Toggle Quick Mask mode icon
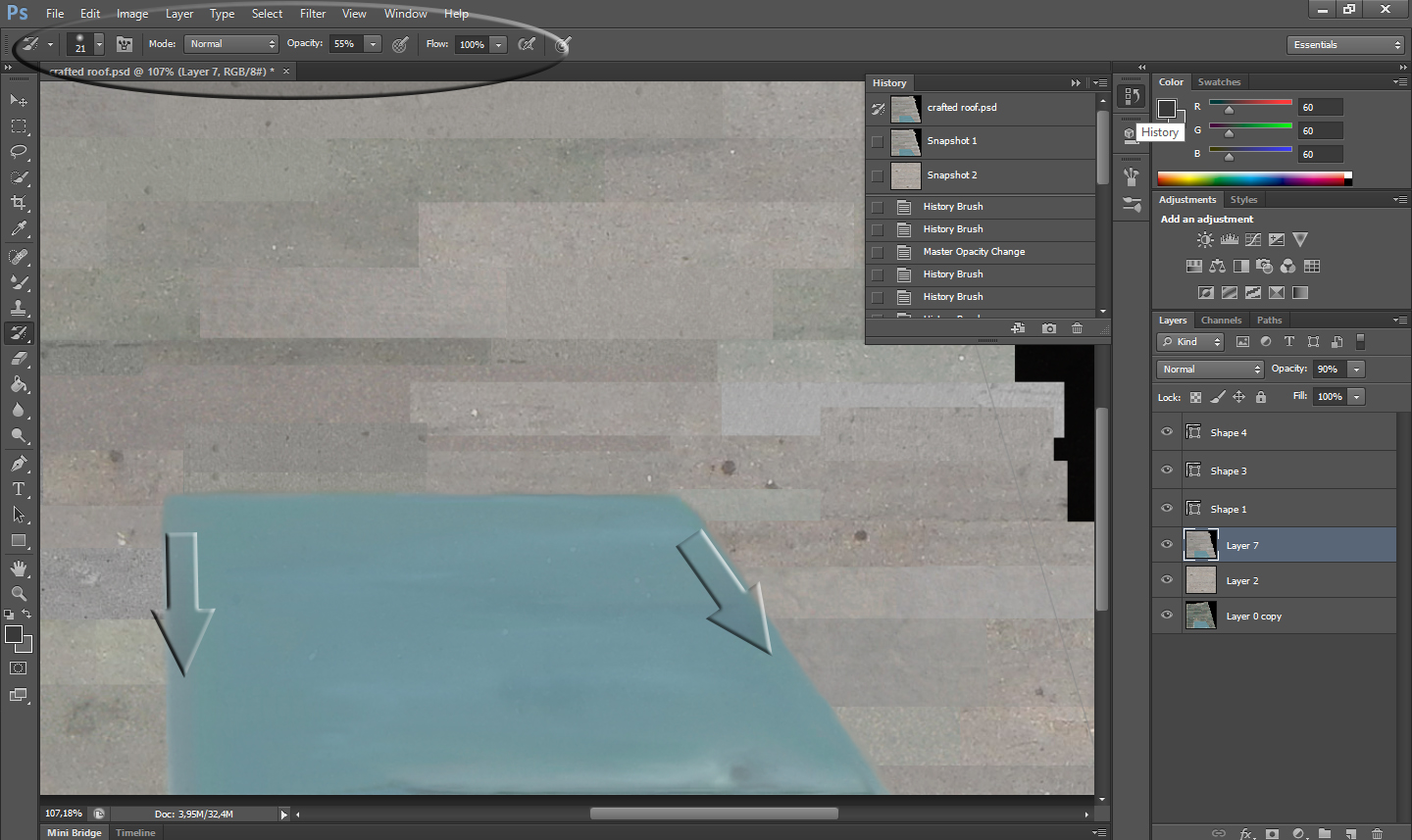 click(x=19, y=668)
